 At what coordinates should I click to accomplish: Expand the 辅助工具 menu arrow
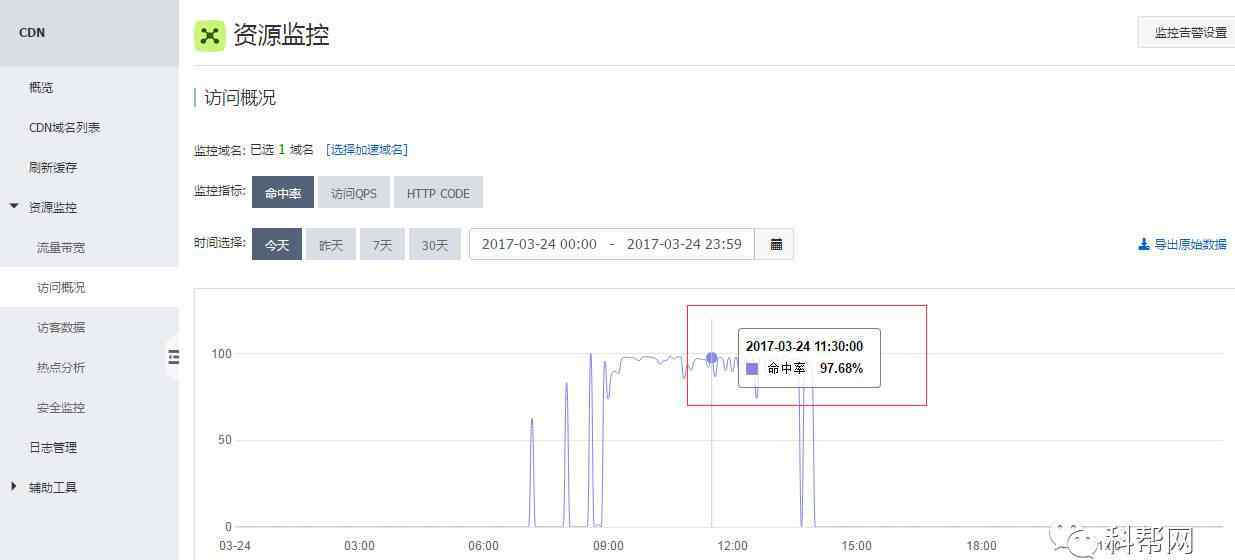(x=14, y=487)
